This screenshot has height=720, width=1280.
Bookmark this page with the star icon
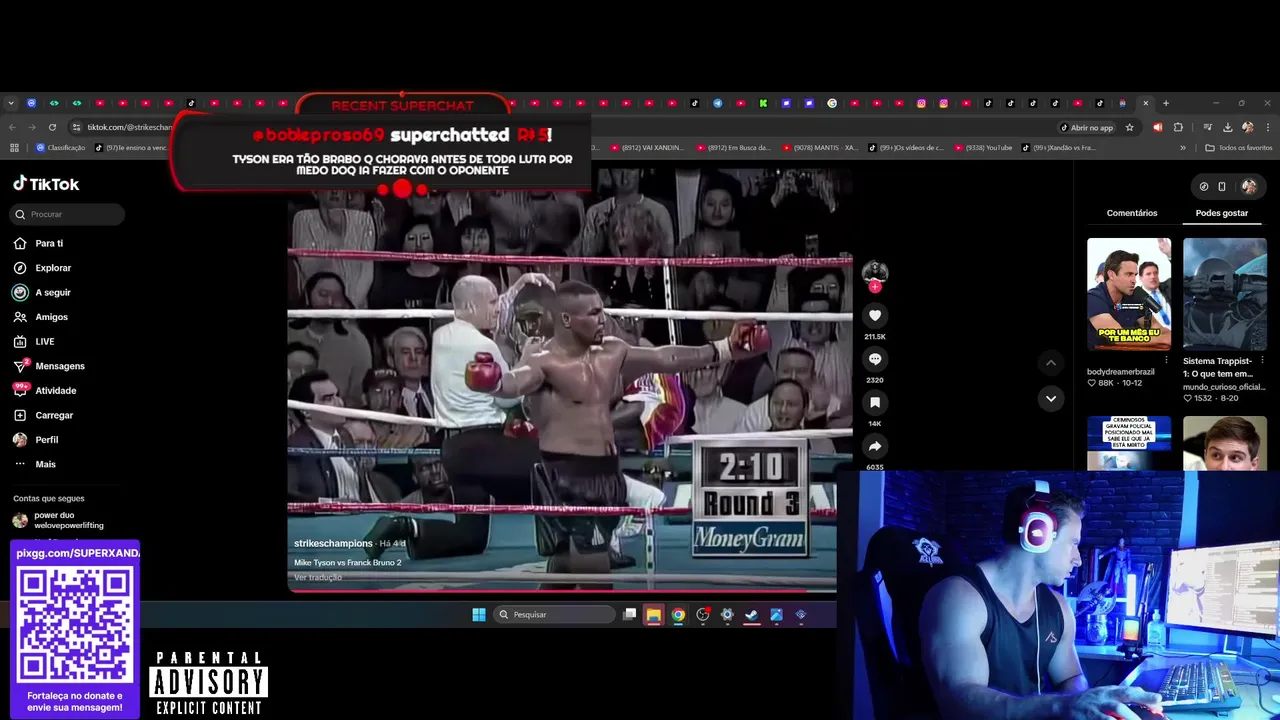point(1130,127)
